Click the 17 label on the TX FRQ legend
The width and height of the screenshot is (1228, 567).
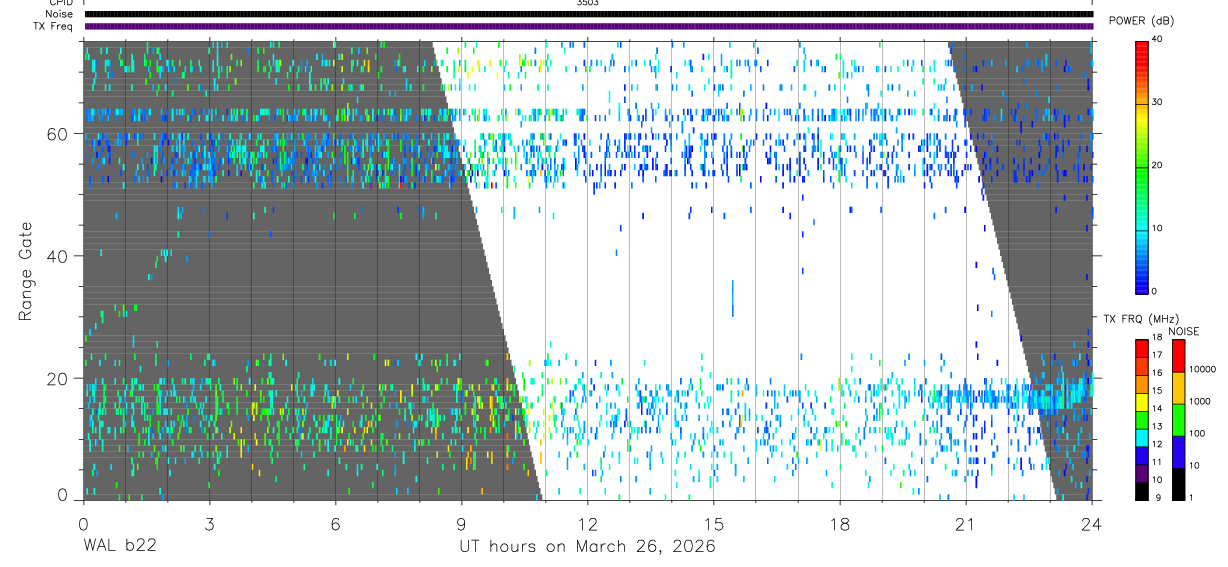point(1157,355)
